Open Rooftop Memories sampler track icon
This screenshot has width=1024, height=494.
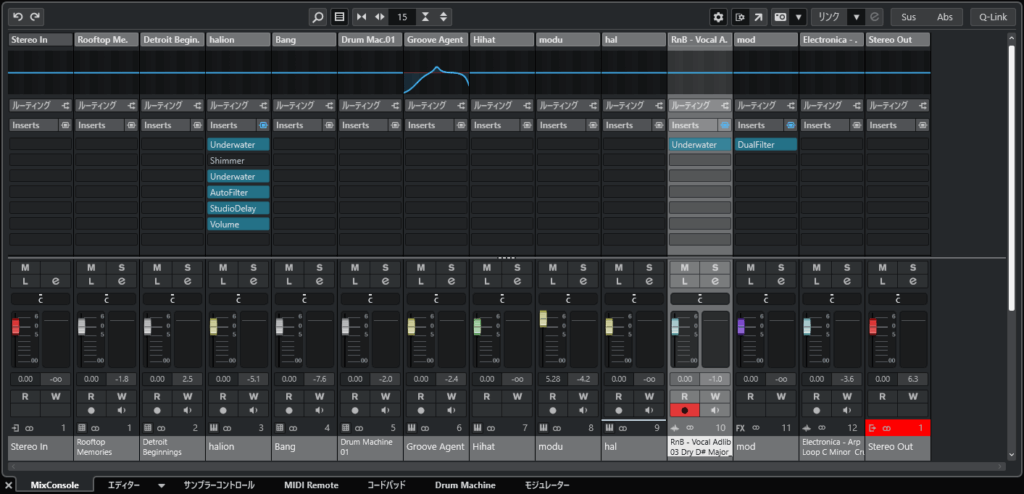[82, 428]
